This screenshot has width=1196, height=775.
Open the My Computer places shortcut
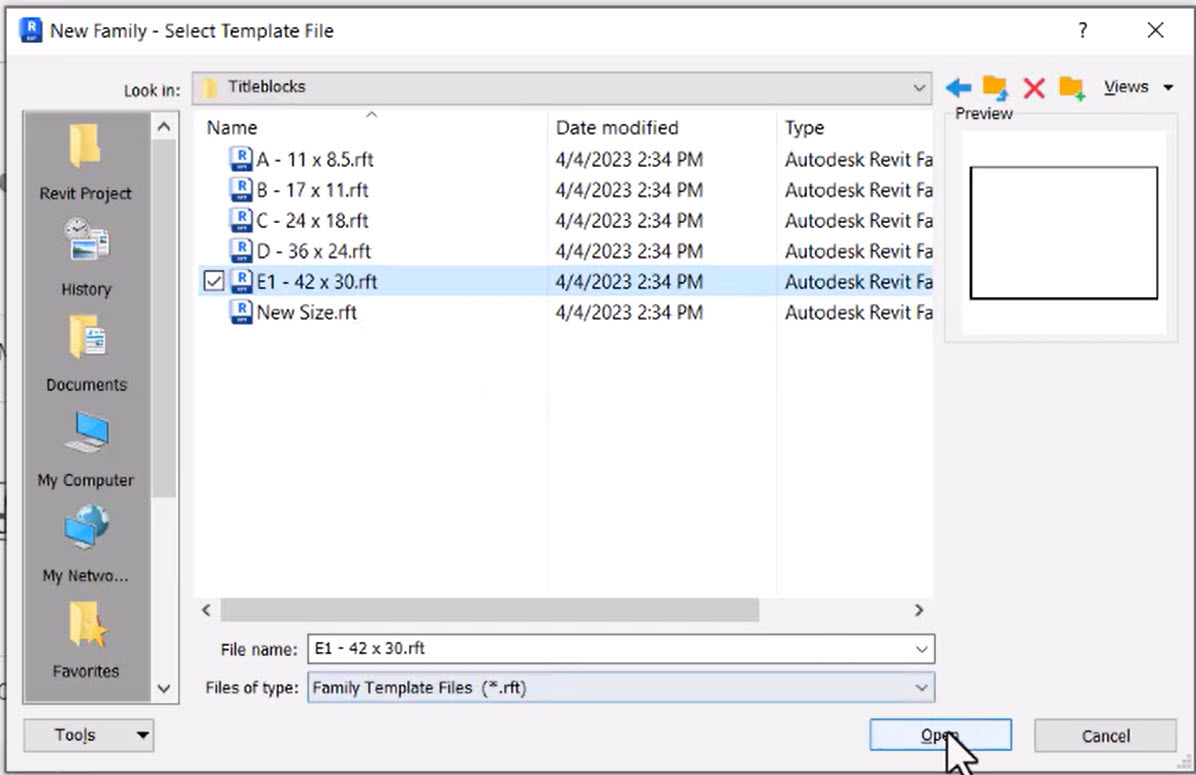(x=86, y=449)
